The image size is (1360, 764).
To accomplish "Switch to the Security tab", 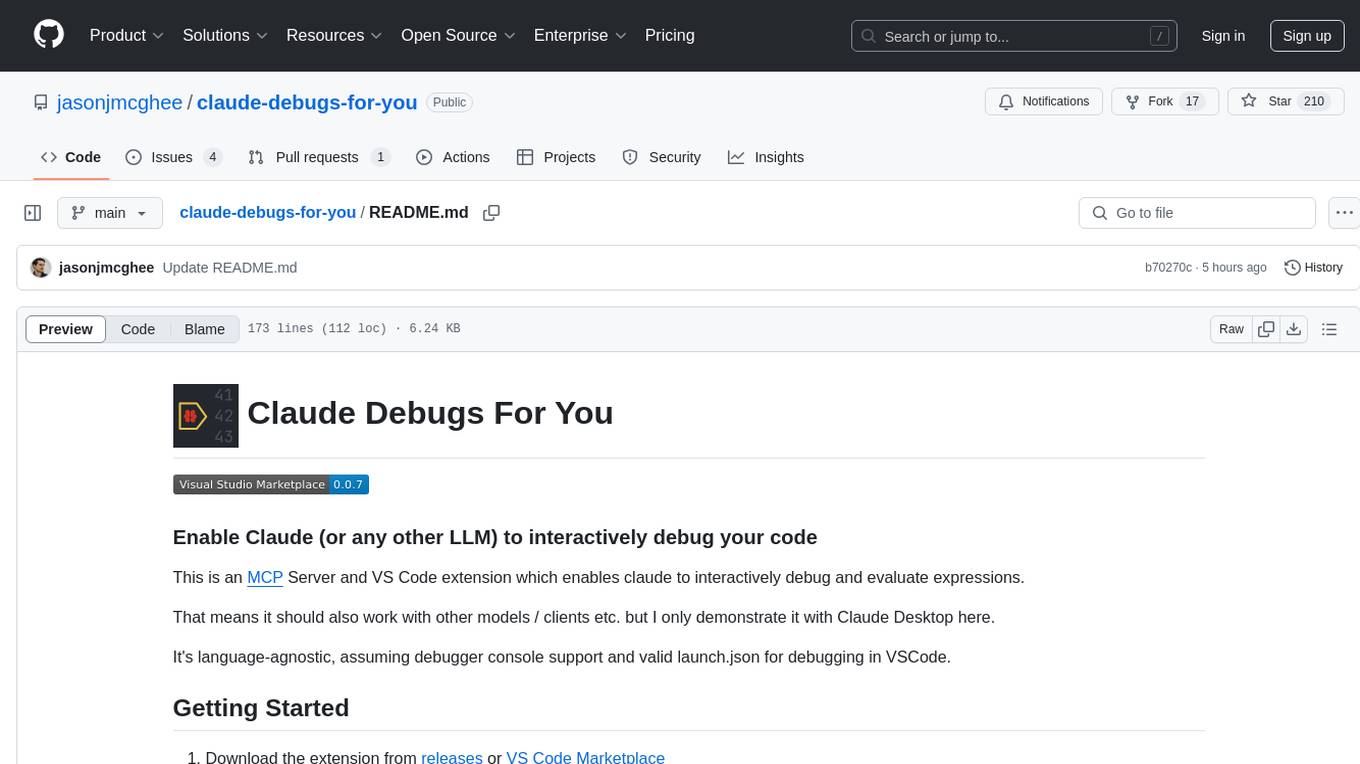I will [x=662, y=157].
